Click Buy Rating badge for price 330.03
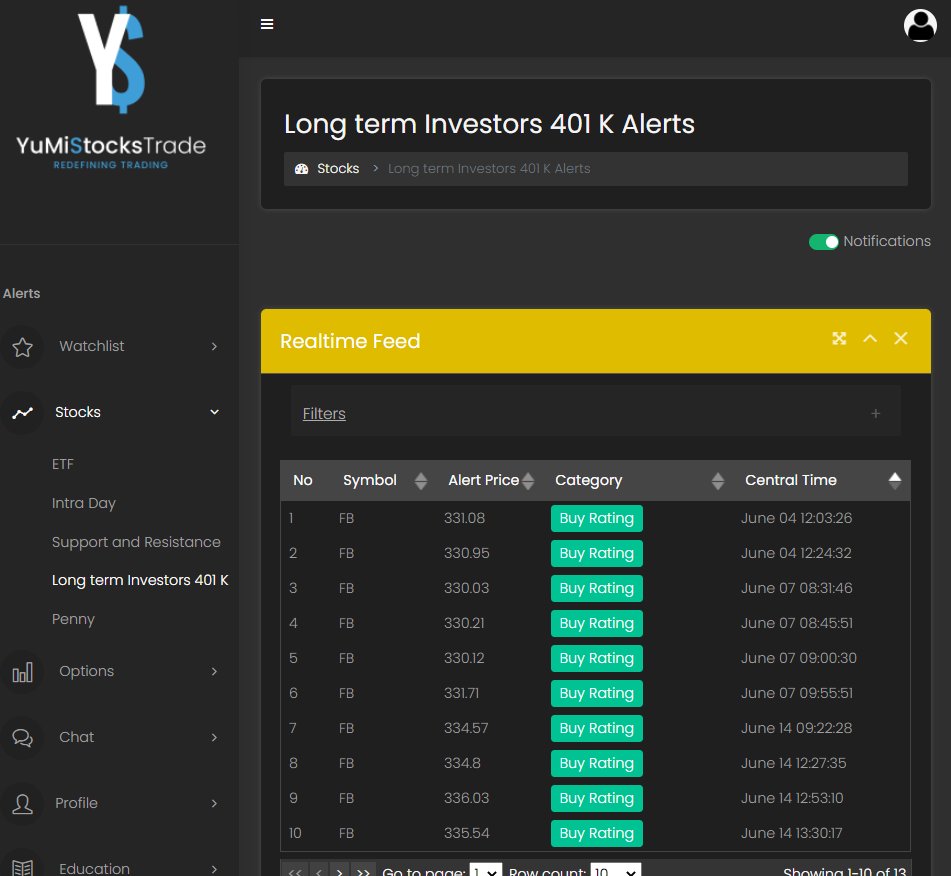The width and height of the screenshot is (951, 876). coord(597,588)
